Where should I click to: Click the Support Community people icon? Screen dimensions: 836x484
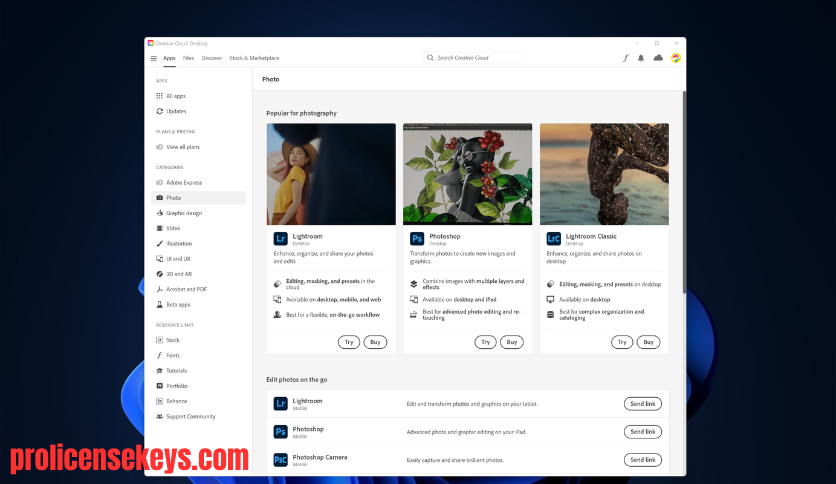159,416
